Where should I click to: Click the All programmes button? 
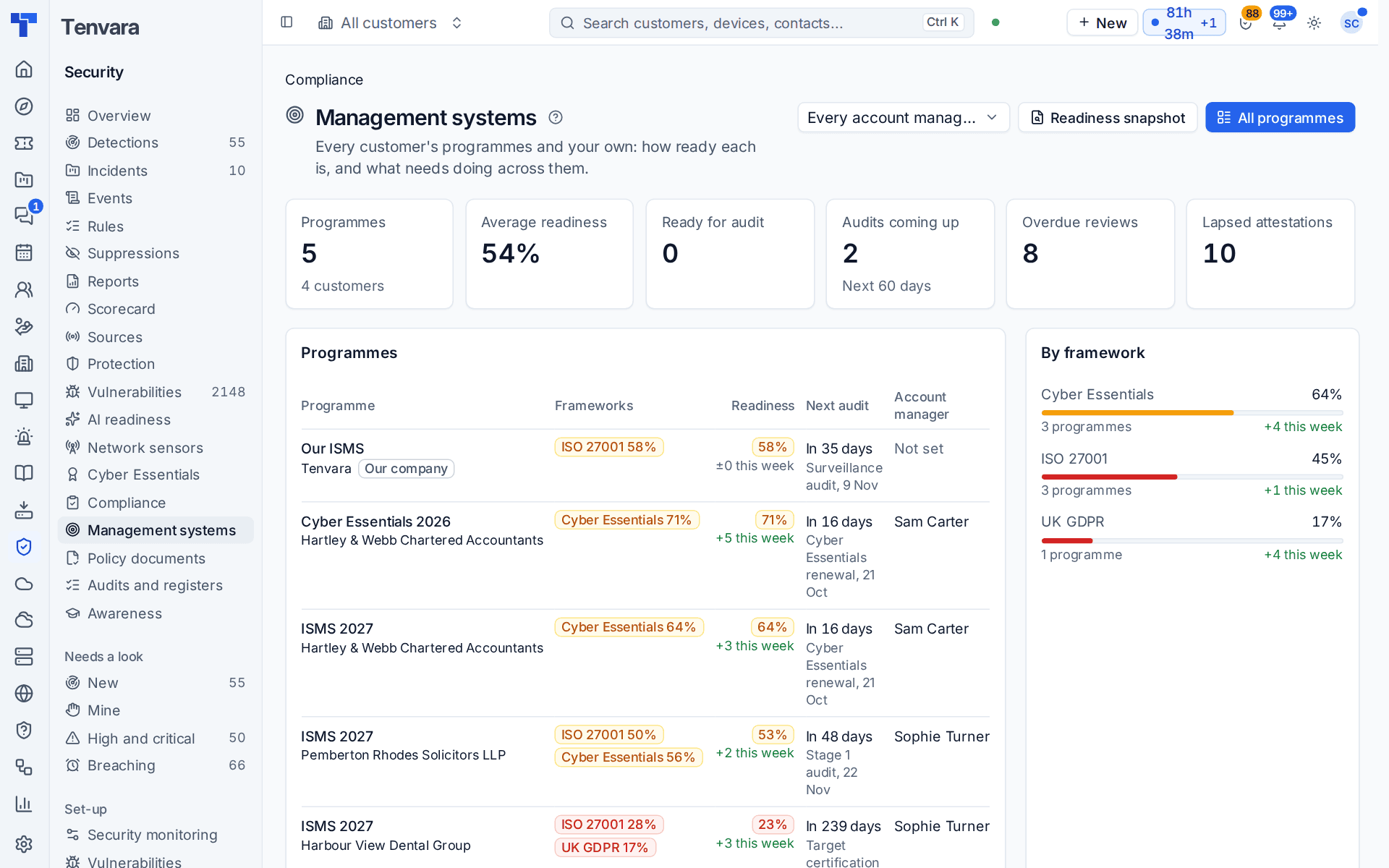point(1280,117)
